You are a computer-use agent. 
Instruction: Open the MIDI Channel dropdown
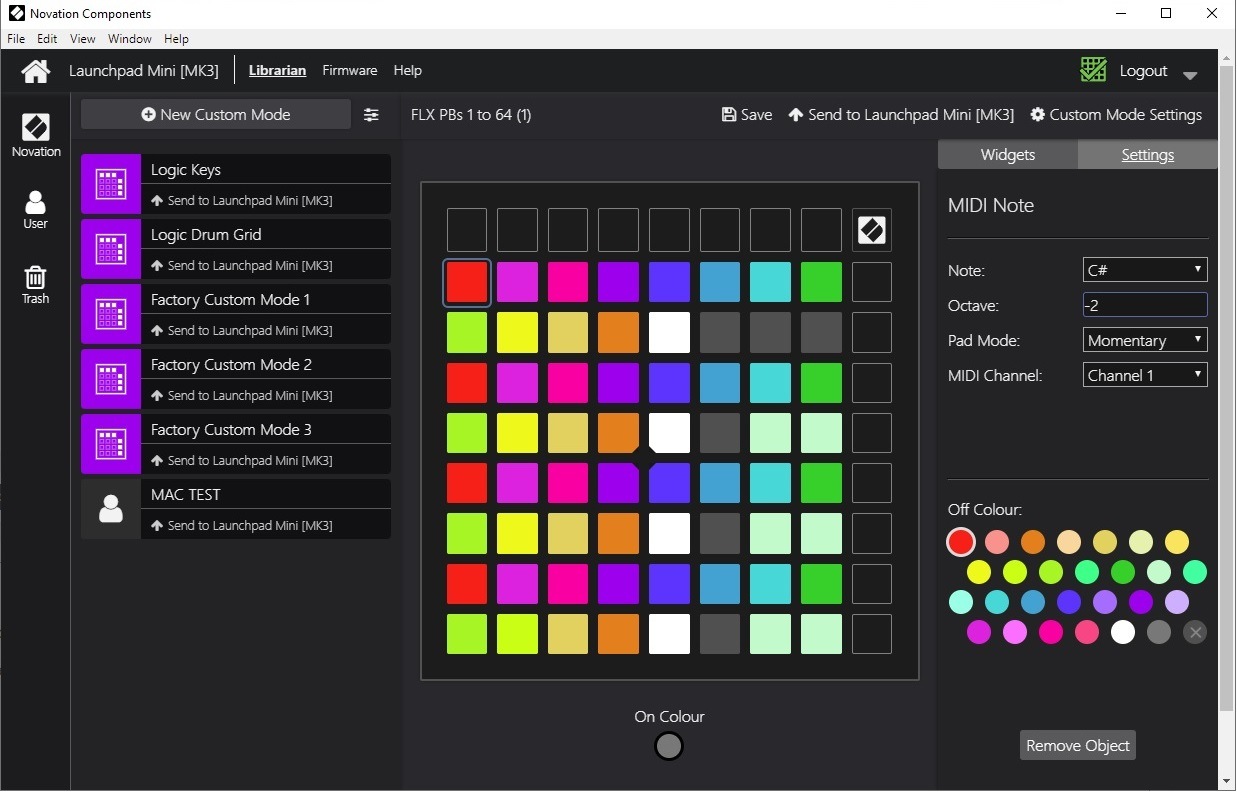[1146, 375]
